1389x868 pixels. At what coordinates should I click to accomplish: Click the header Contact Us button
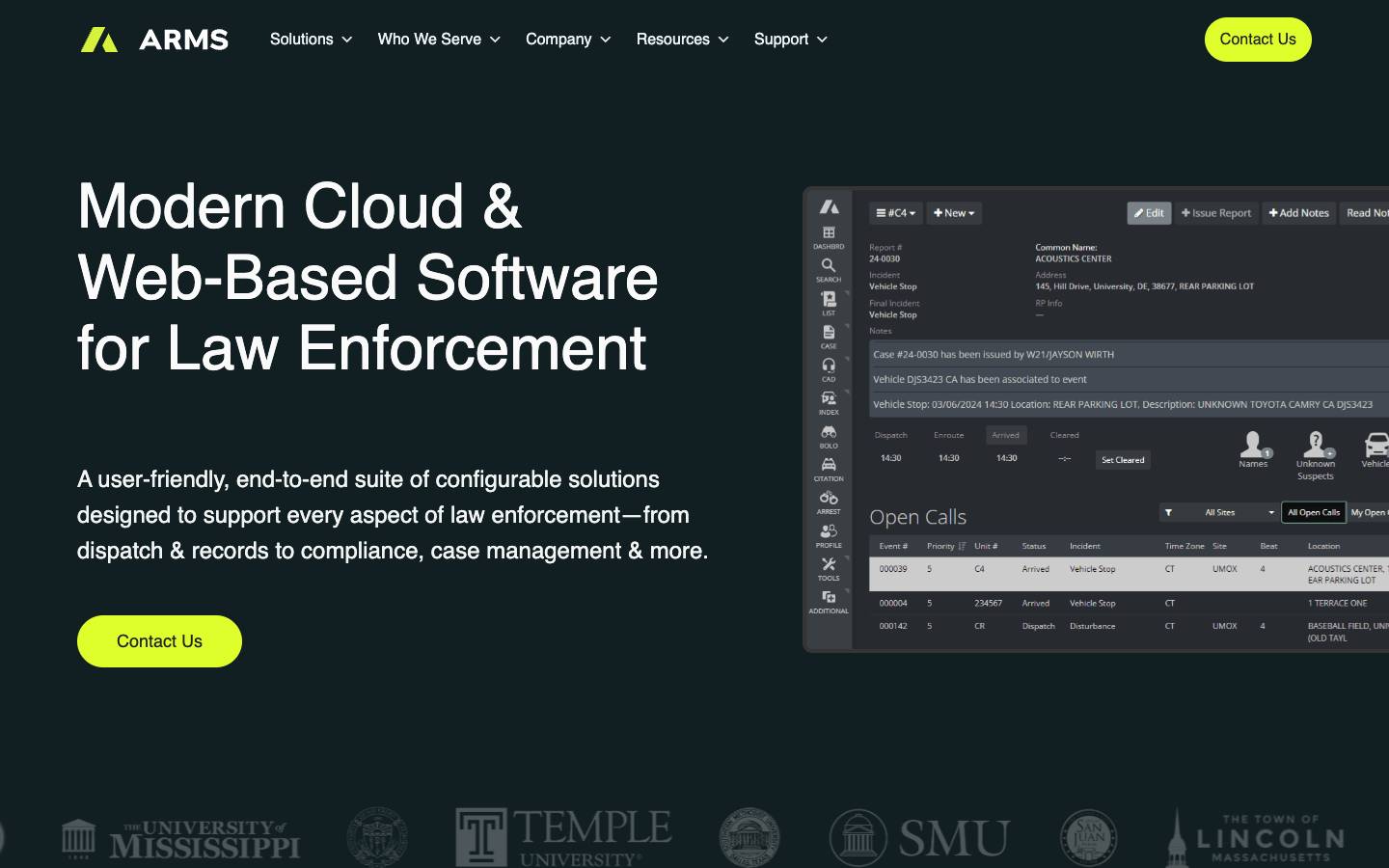(x=1258, y=40)
